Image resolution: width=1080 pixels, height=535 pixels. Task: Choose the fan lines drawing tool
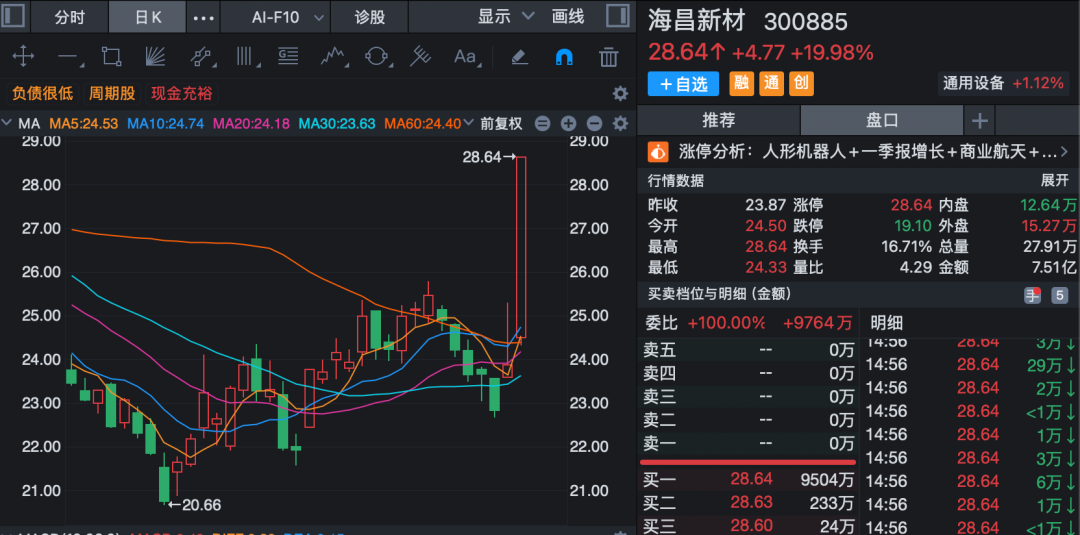(x=155, y=57)
